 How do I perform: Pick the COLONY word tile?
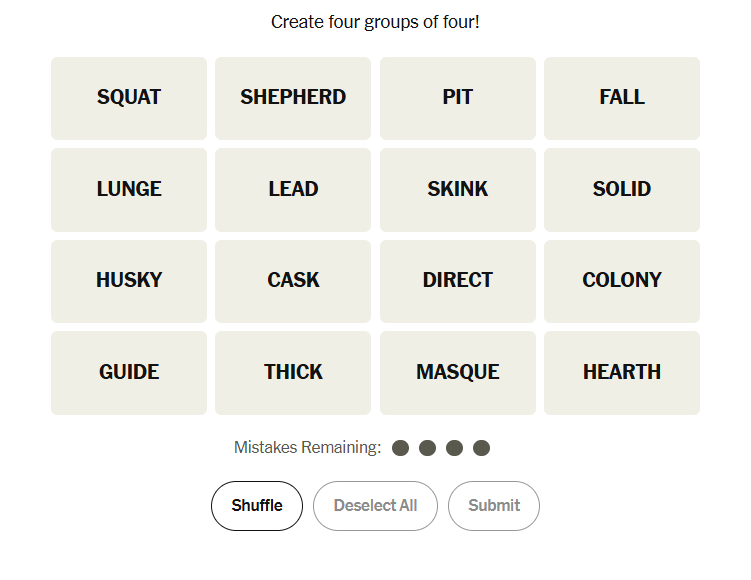[x=622, y=281]
